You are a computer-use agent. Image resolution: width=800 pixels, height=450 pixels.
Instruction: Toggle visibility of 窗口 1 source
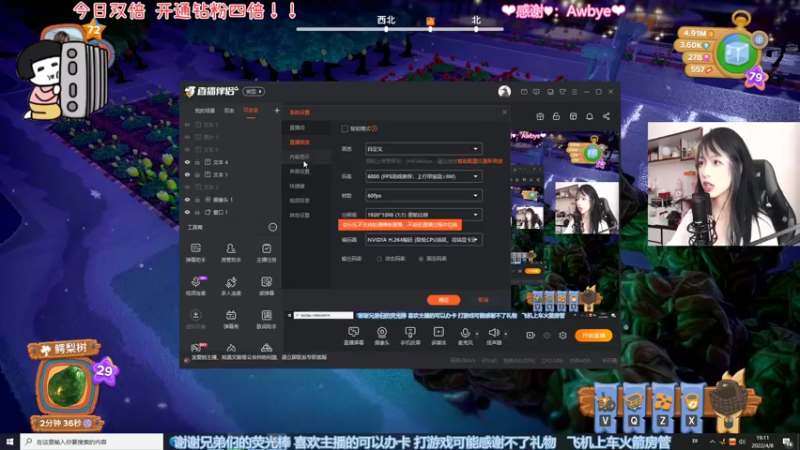(187, 212)
